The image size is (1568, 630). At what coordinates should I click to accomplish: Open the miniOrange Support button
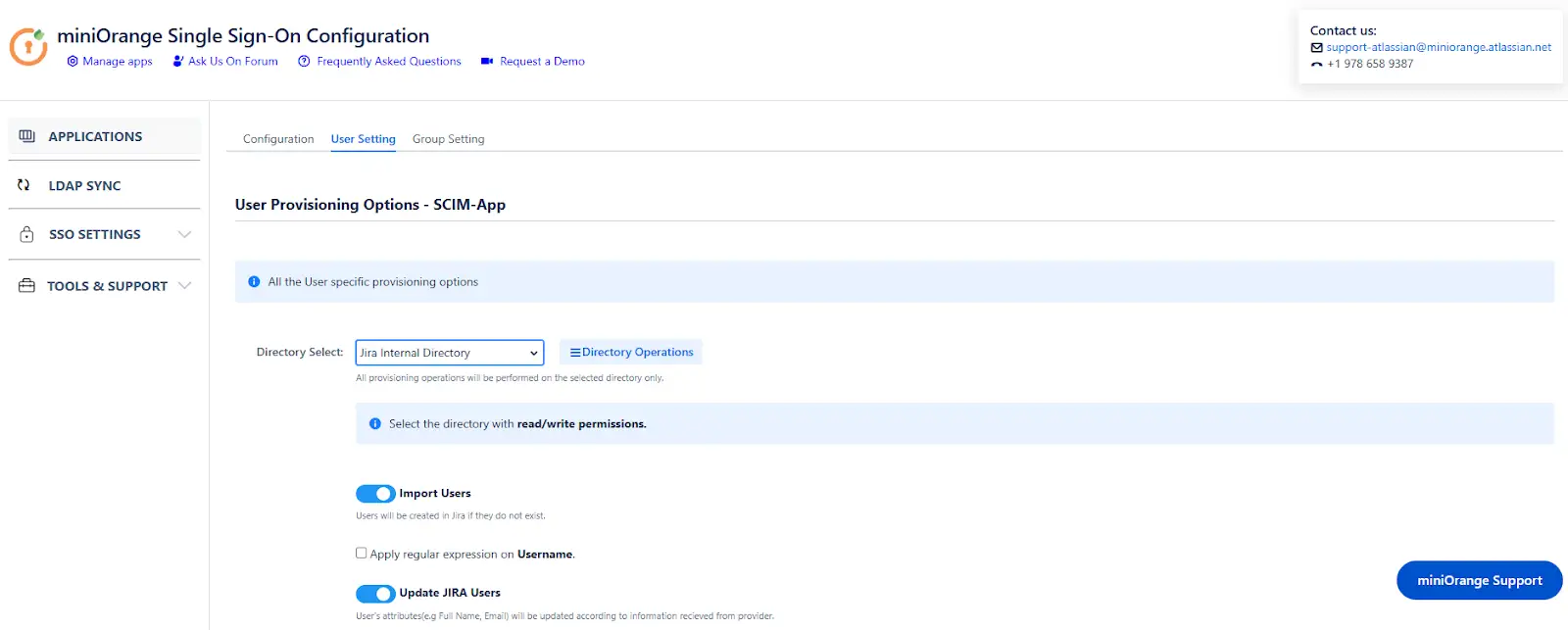(1480, 580)
